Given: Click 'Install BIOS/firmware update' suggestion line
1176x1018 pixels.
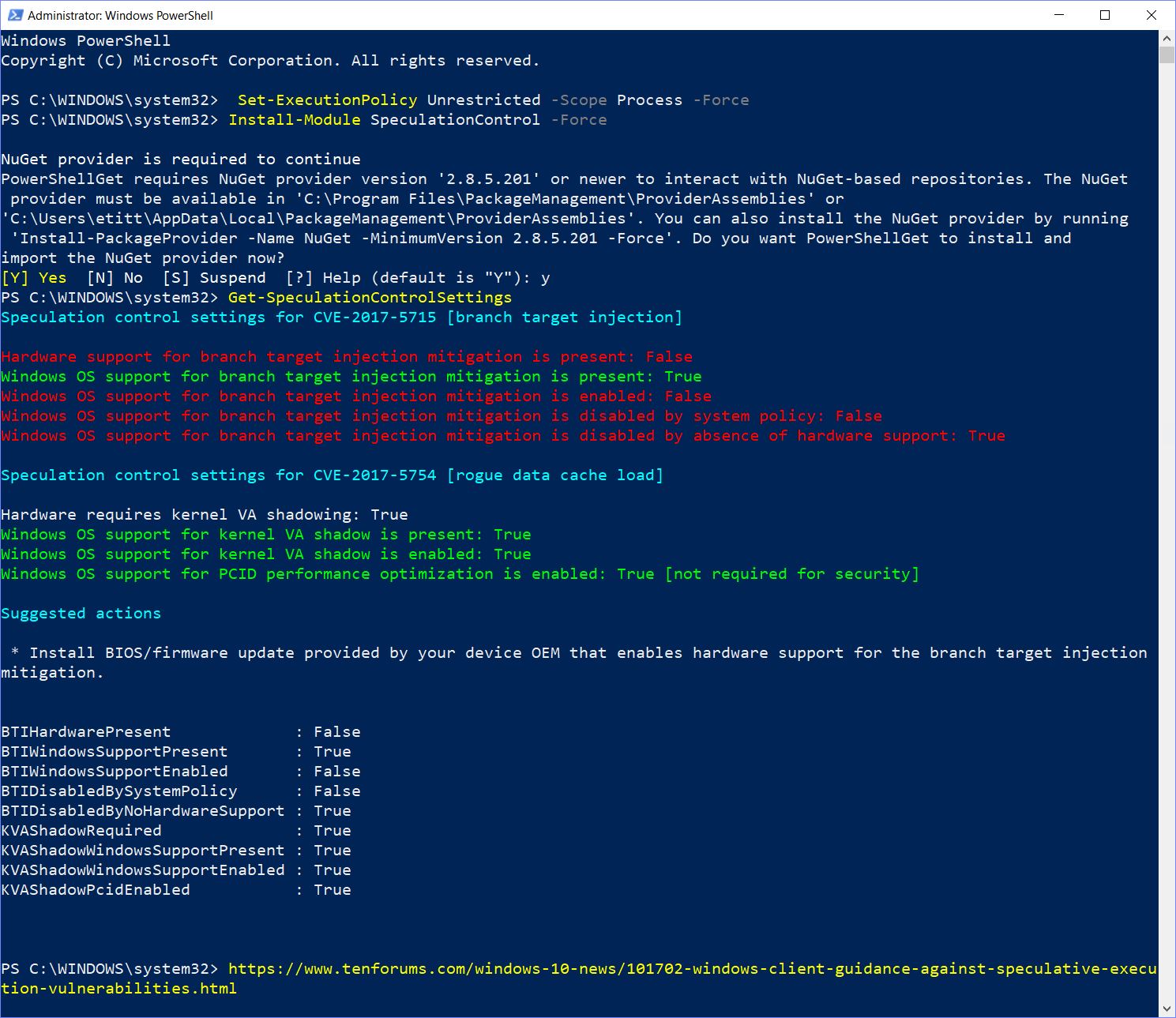Looking at the screenshot, I should tap(574, 663).
